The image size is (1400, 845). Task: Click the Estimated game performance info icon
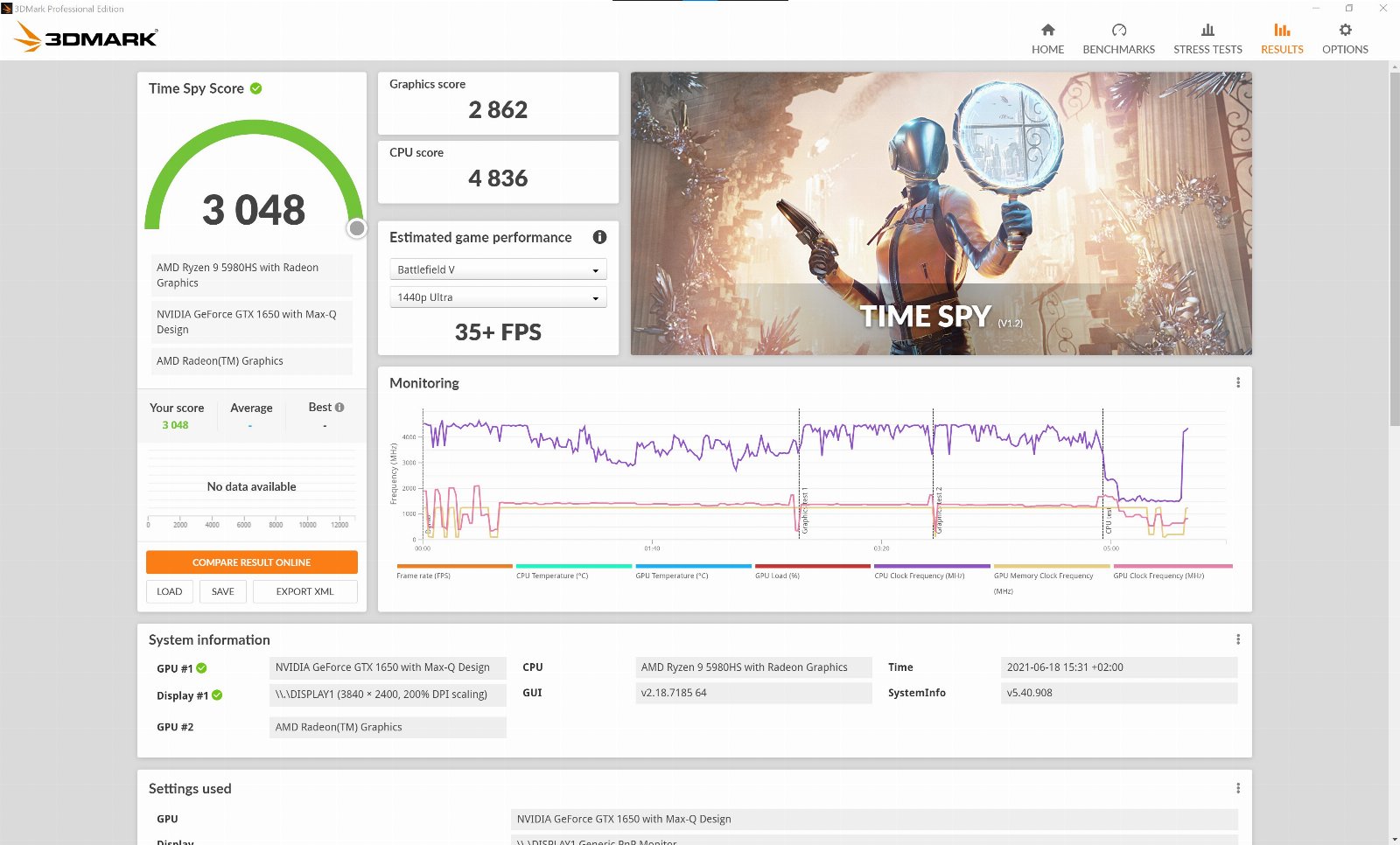click(599, 237)
